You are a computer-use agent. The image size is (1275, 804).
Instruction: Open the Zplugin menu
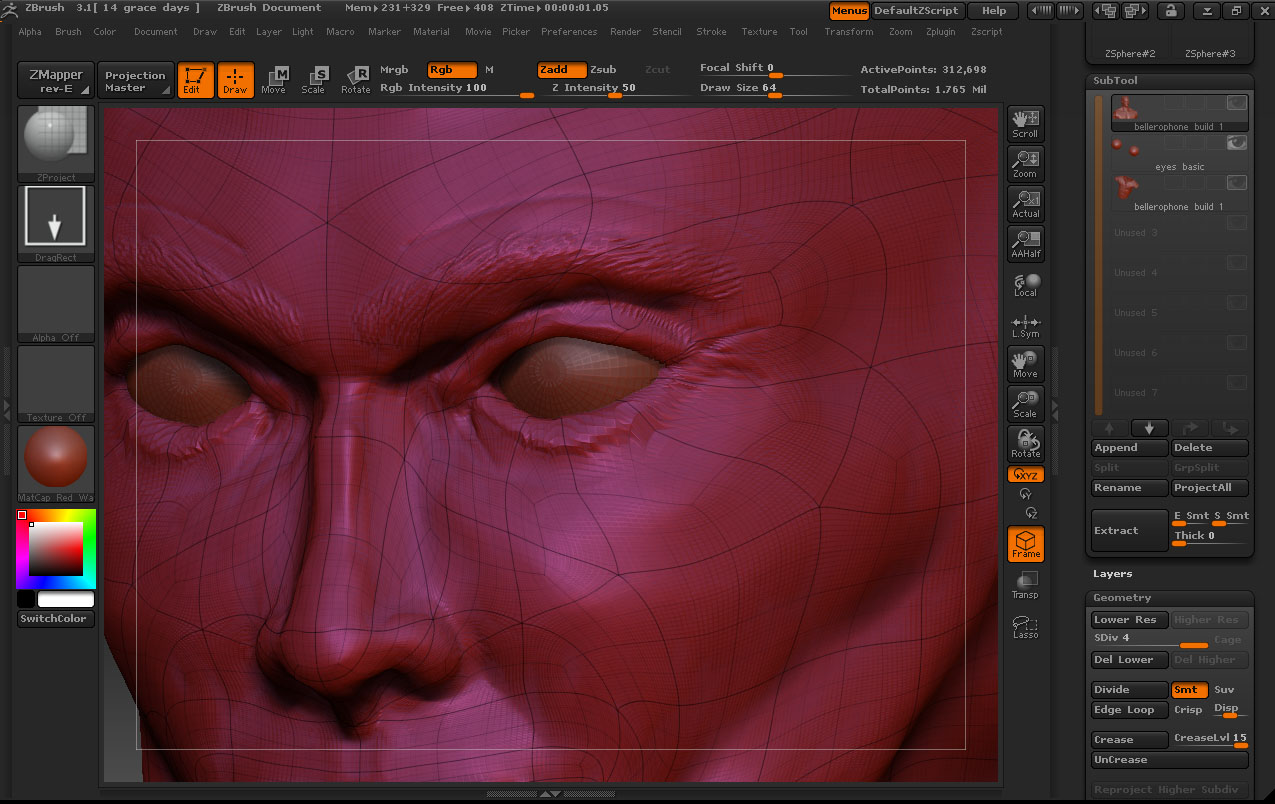[x=941, y=32]
